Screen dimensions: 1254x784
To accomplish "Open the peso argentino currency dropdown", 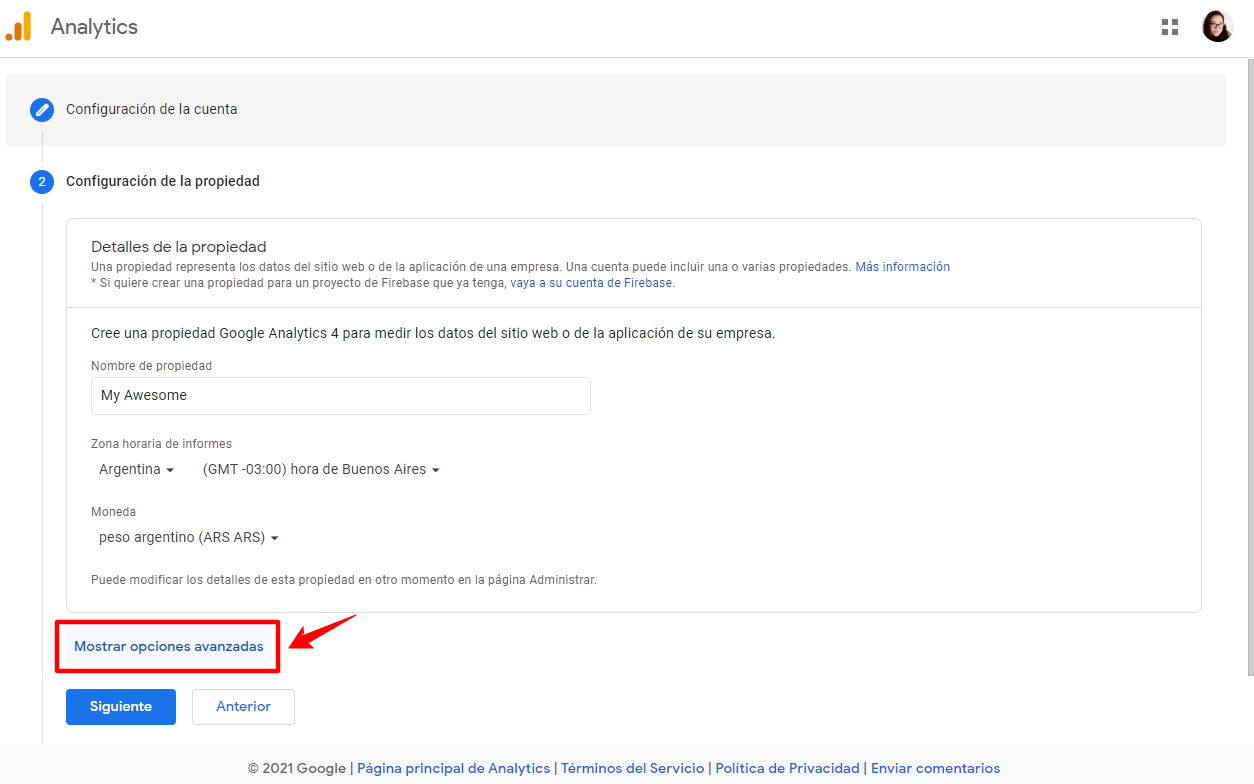I will coord(188,537).
